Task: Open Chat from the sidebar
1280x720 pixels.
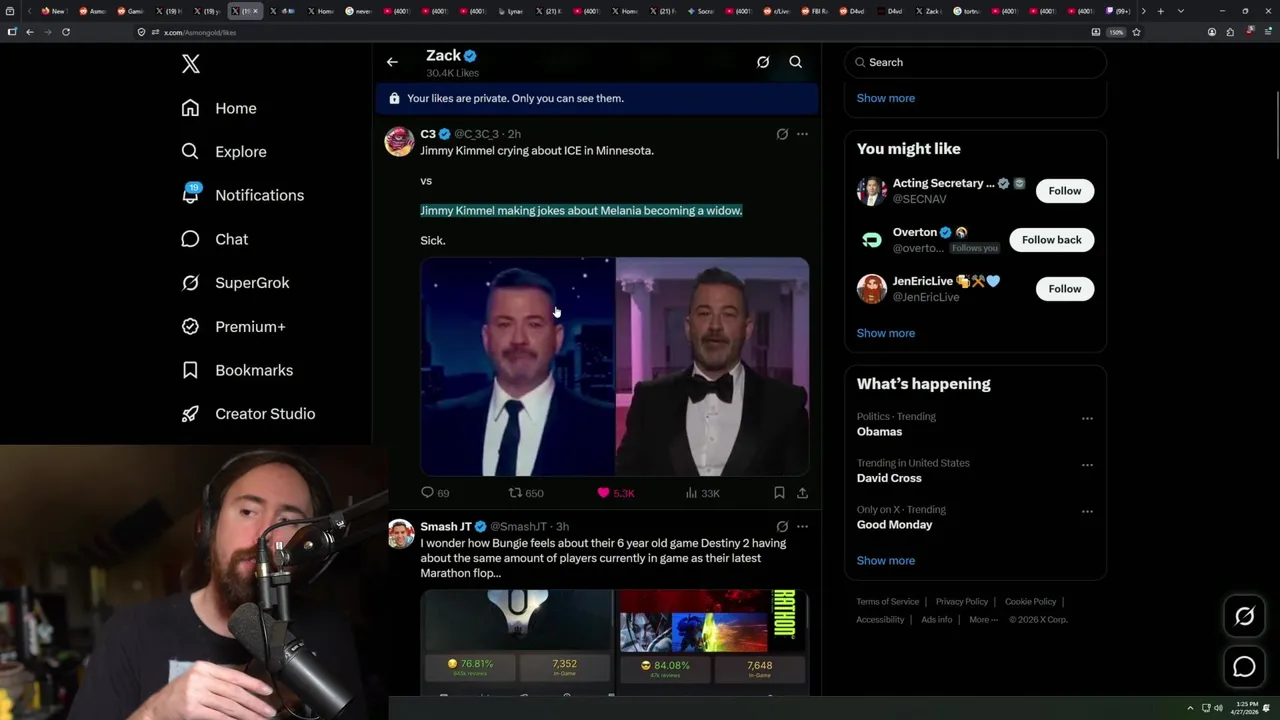Action: [x=214, y=239]
